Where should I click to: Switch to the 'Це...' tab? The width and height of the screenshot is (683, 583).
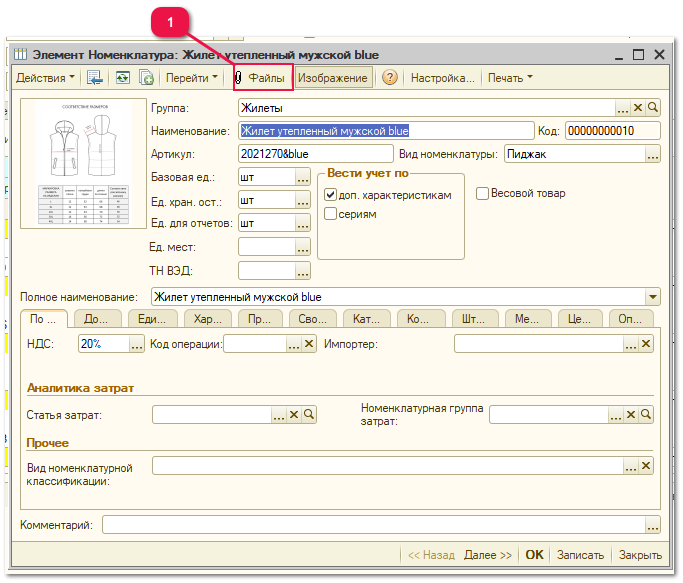580,319
